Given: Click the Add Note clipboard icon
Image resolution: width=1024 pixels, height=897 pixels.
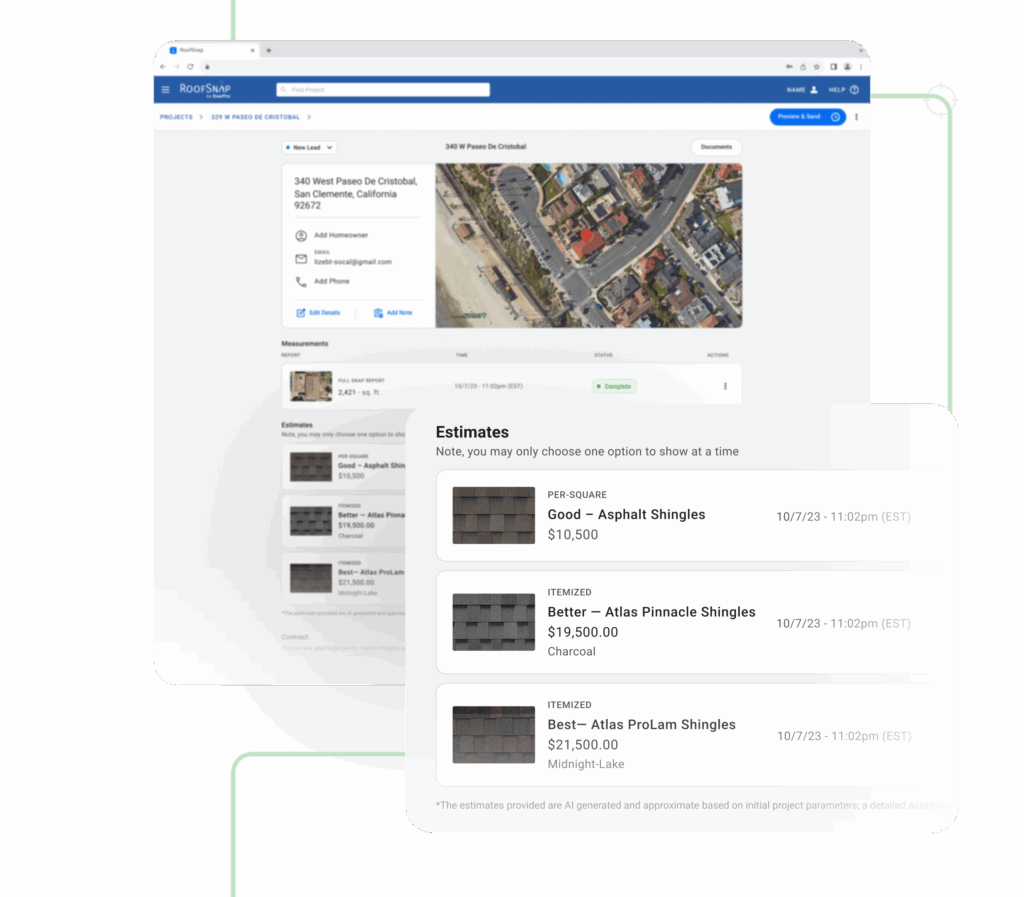Looking at the screenshot, I should (378, 313).
